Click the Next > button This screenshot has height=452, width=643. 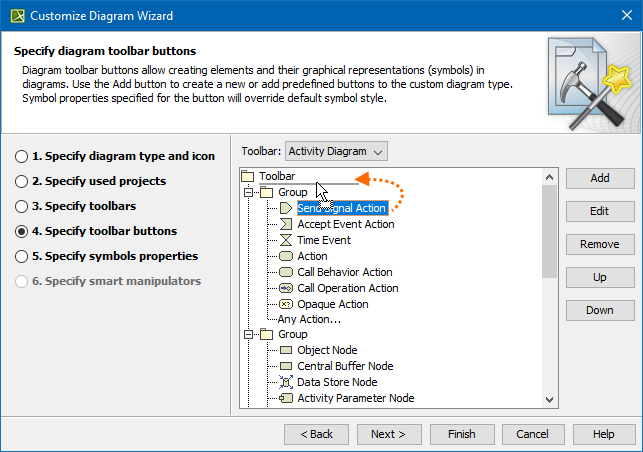coord(388,434)
